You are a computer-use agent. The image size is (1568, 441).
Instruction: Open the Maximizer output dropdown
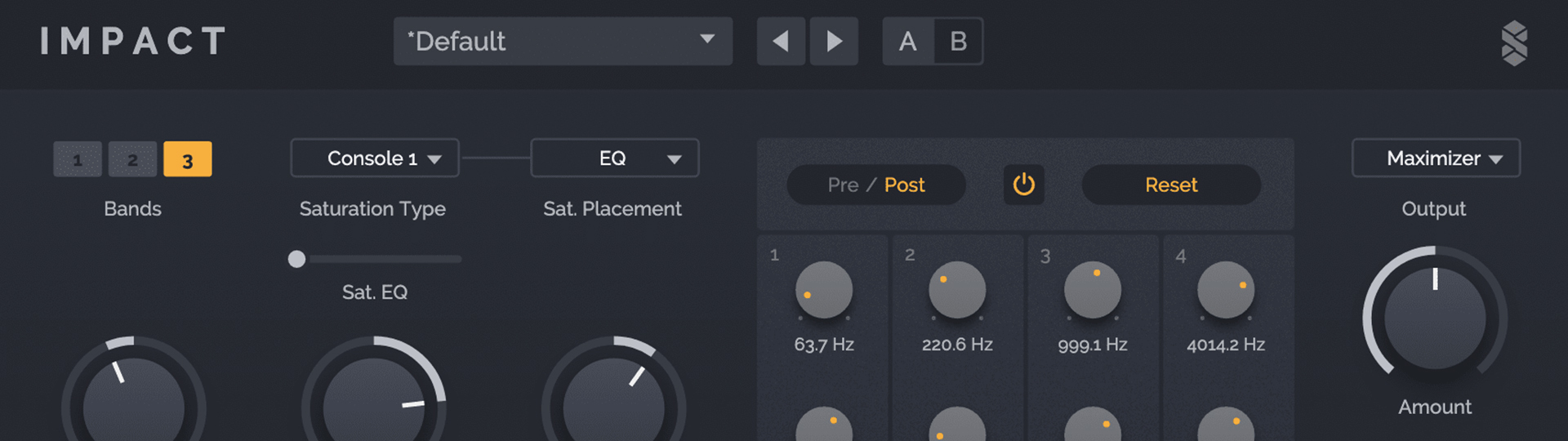[1436, 158]
